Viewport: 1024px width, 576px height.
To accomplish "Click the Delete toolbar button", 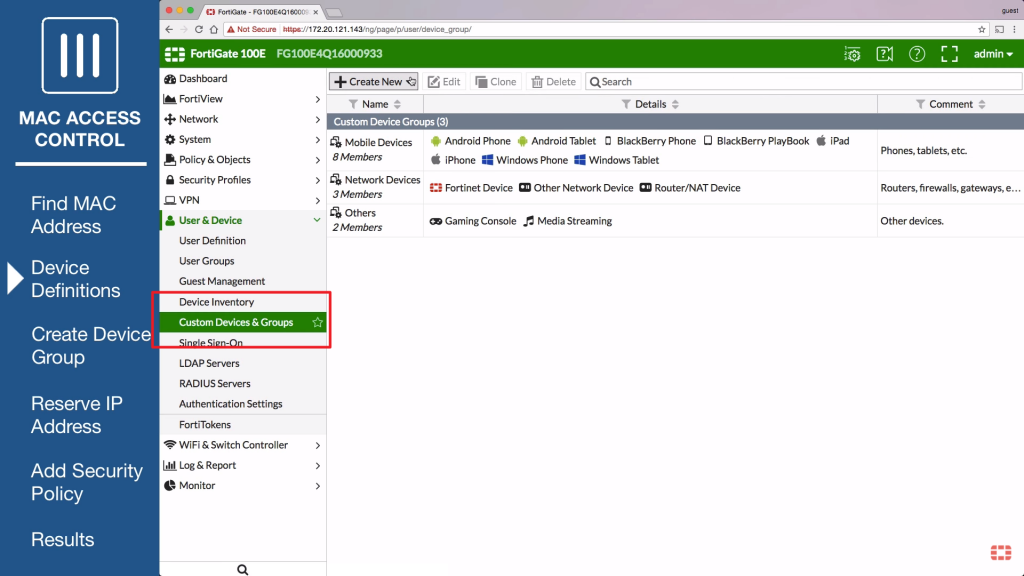I will [554, 82].
